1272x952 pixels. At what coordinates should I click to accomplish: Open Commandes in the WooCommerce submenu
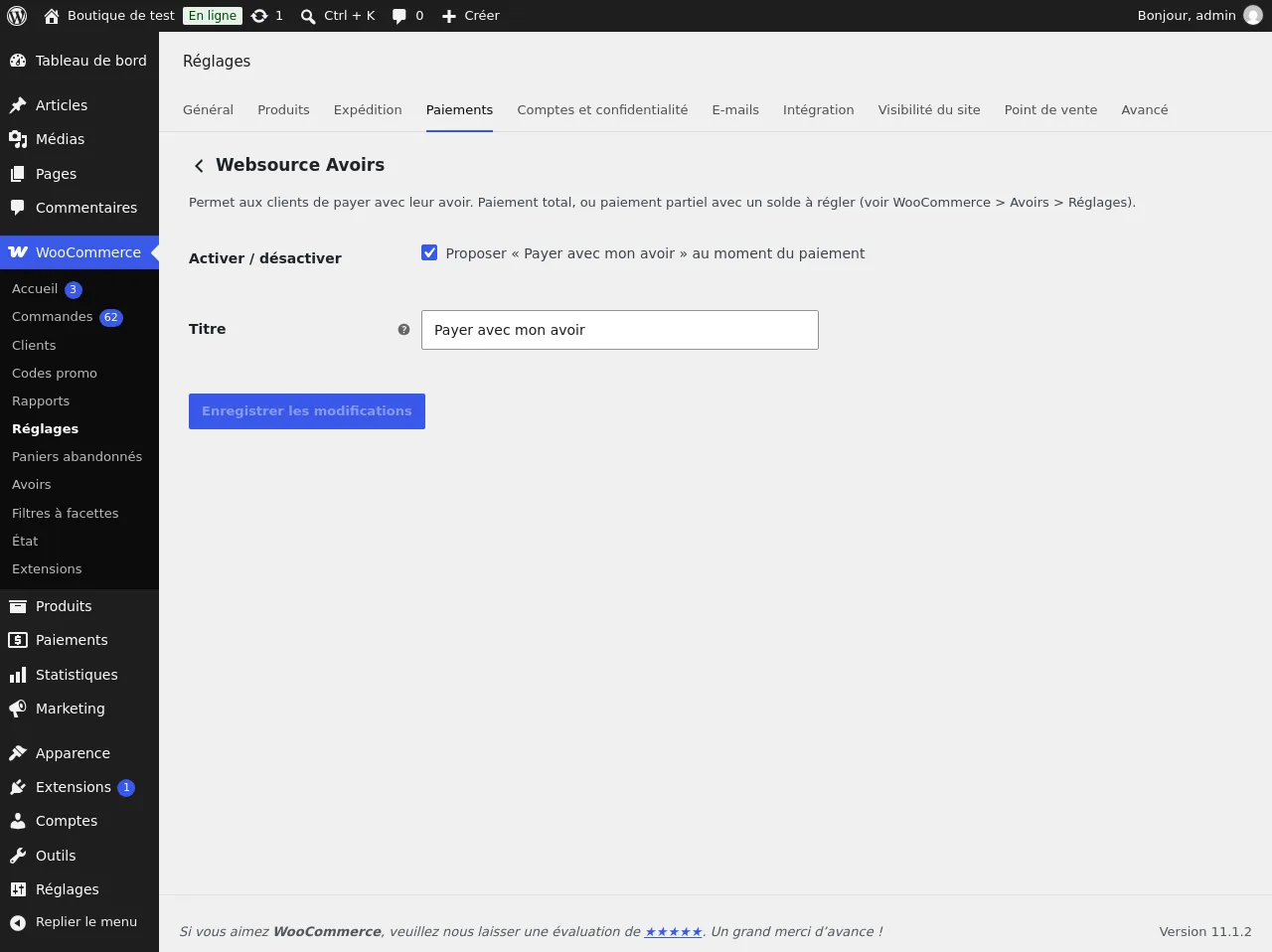(x=53, y=317)
